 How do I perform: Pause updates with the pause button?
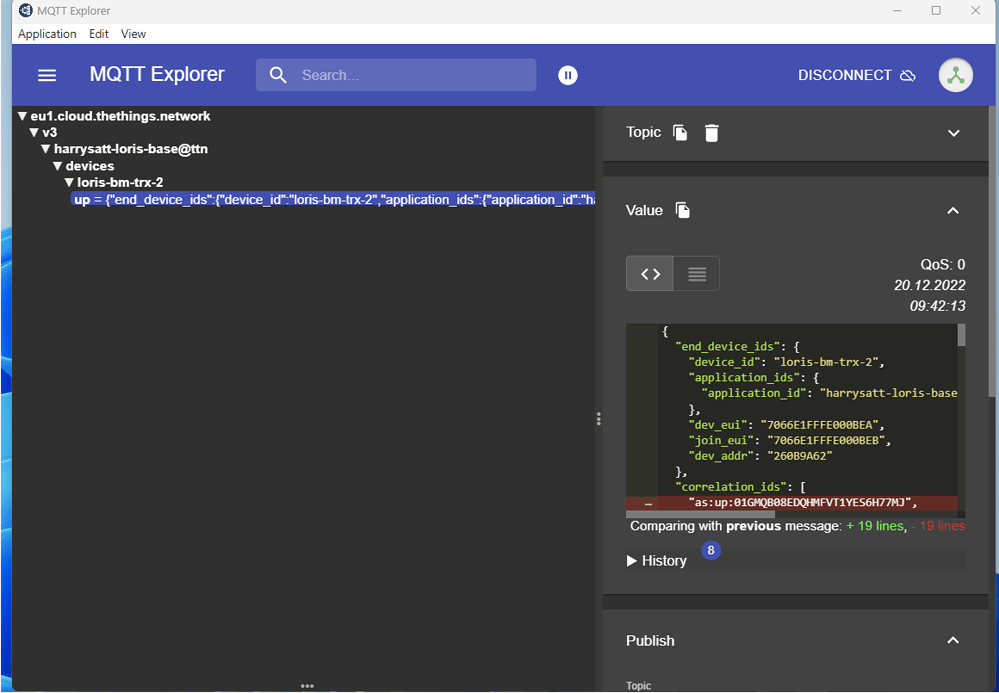(x=568, y=75)
